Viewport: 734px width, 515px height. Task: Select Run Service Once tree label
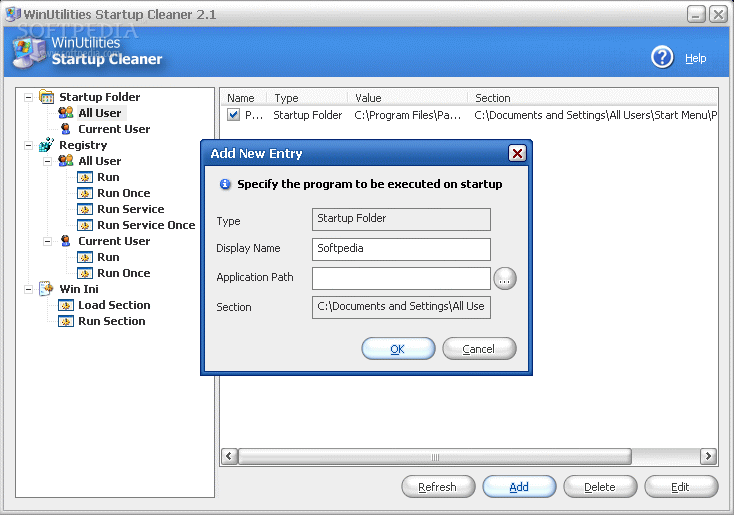(x=146, y=225)
